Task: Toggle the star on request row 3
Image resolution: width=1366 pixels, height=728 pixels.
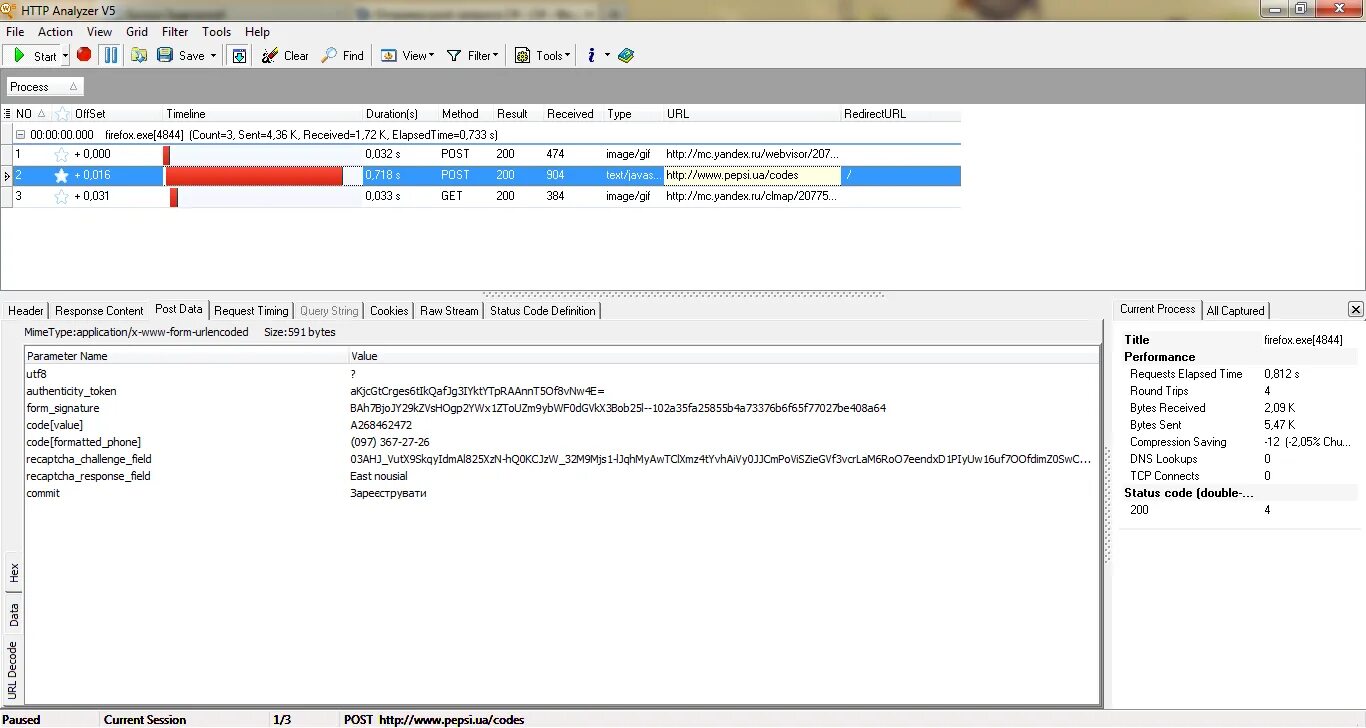Action: [61, 196]
